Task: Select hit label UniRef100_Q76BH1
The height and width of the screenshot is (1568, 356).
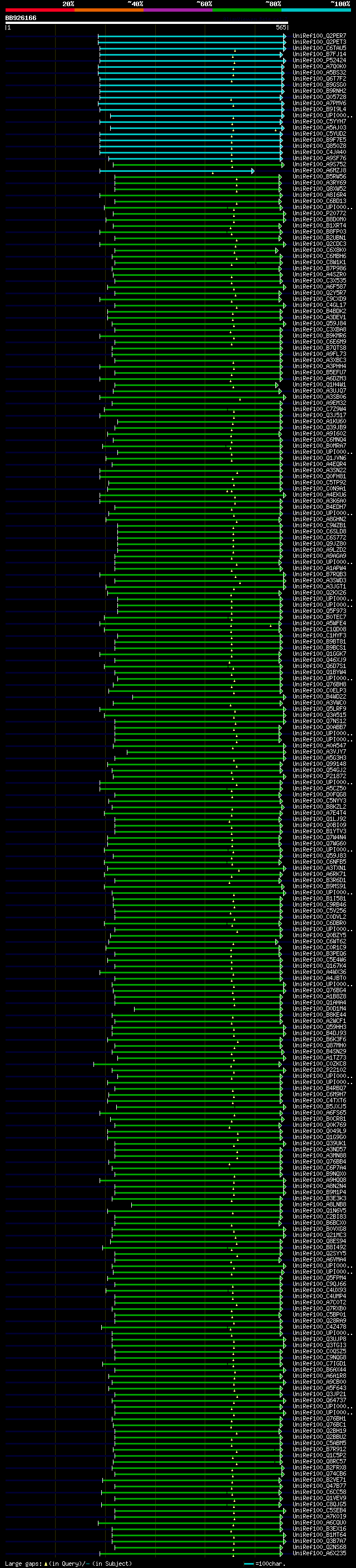Action: 319,1418
